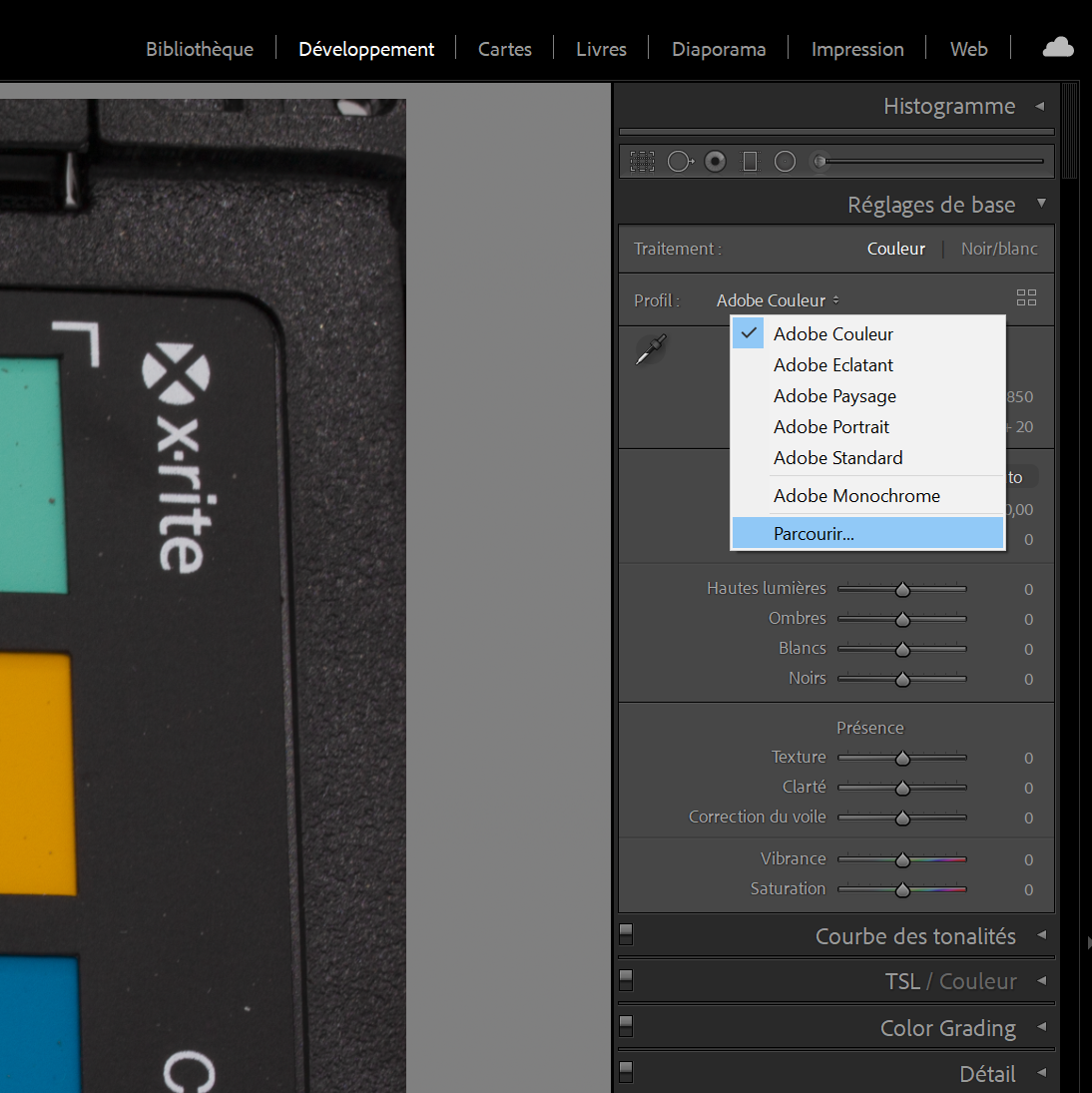Select the spot removal tool icon

tap(680, 162)
